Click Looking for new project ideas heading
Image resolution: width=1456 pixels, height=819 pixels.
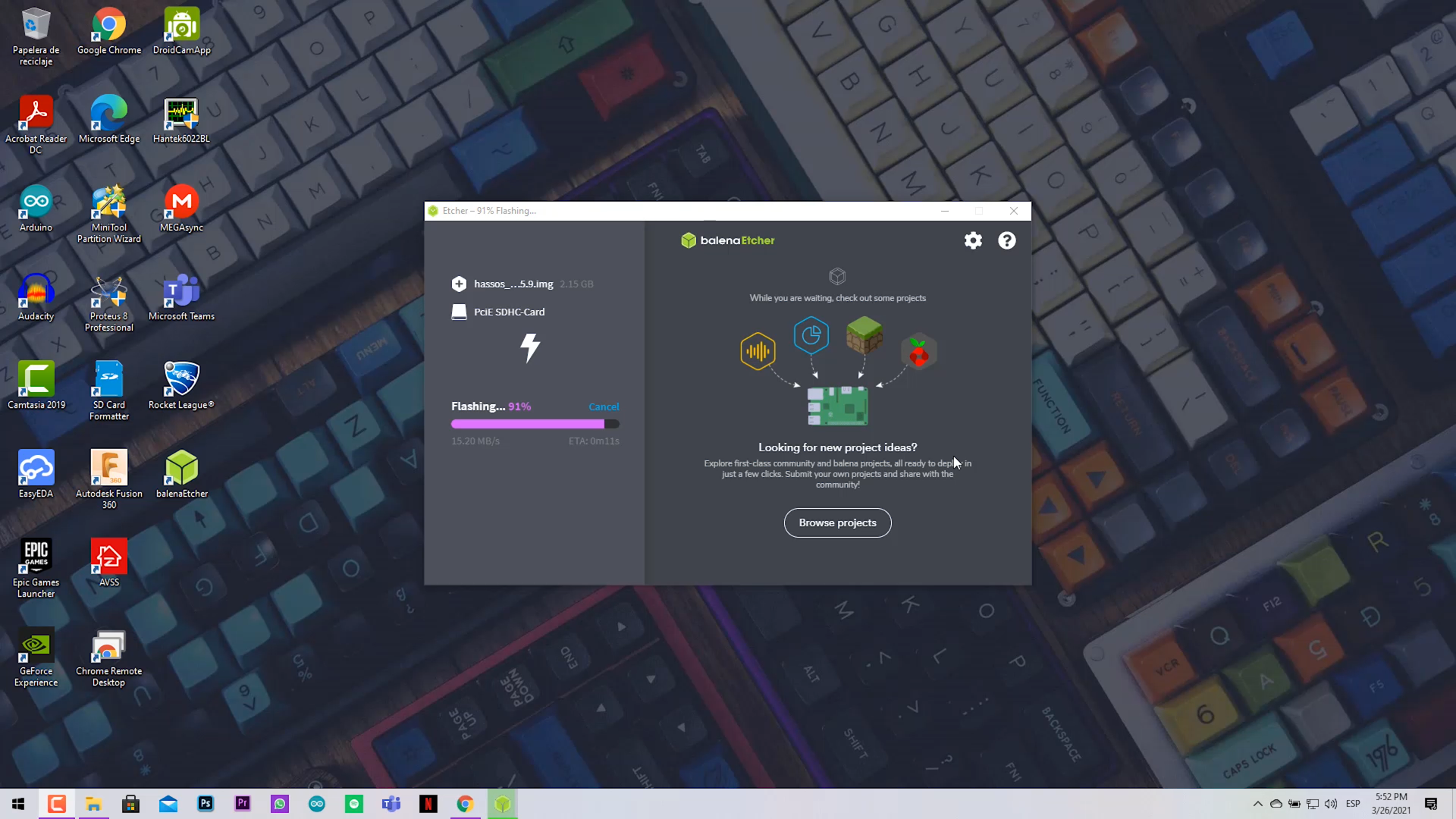(x=837, y=447)
